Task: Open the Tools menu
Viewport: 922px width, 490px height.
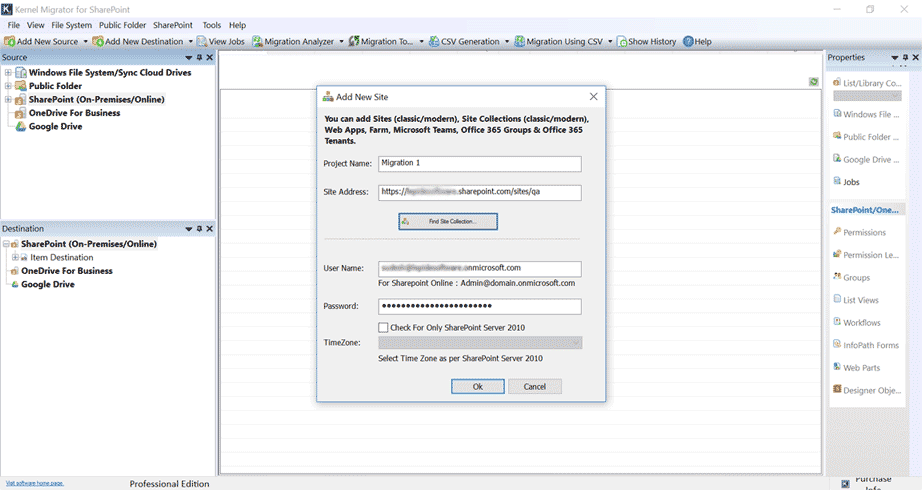Action: tap(211, 25)
